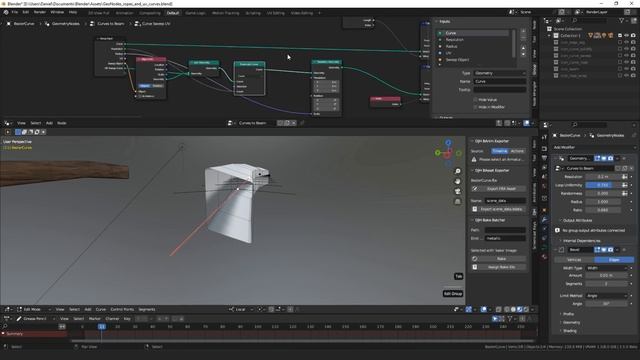Switch to the Default workspace tab
Viewport: 640px width, 360px height.
tap(173, 13)
